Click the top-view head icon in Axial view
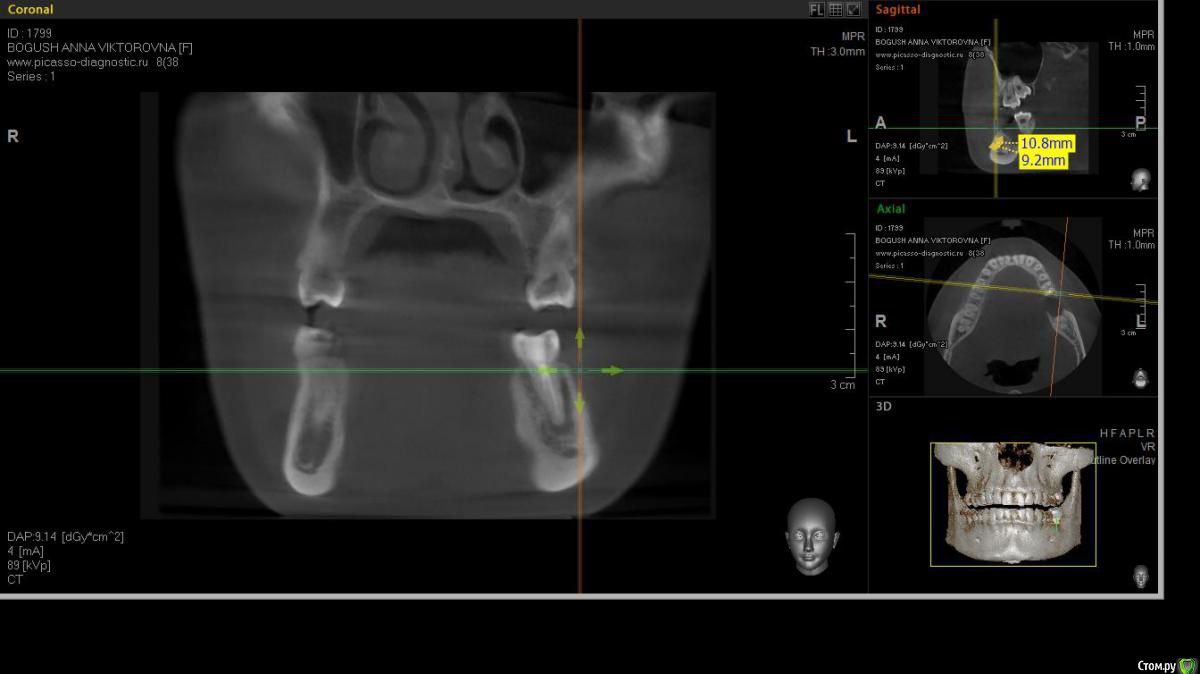The width and height of the screenshot is (1200, 674). tap(1140, 377)
